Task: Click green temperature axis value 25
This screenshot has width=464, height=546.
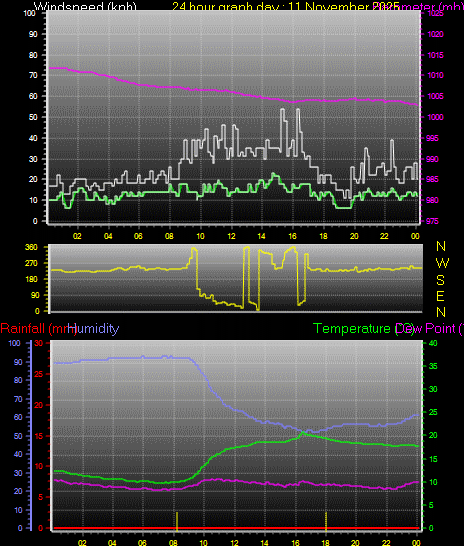Action: (x=433, y=412)
